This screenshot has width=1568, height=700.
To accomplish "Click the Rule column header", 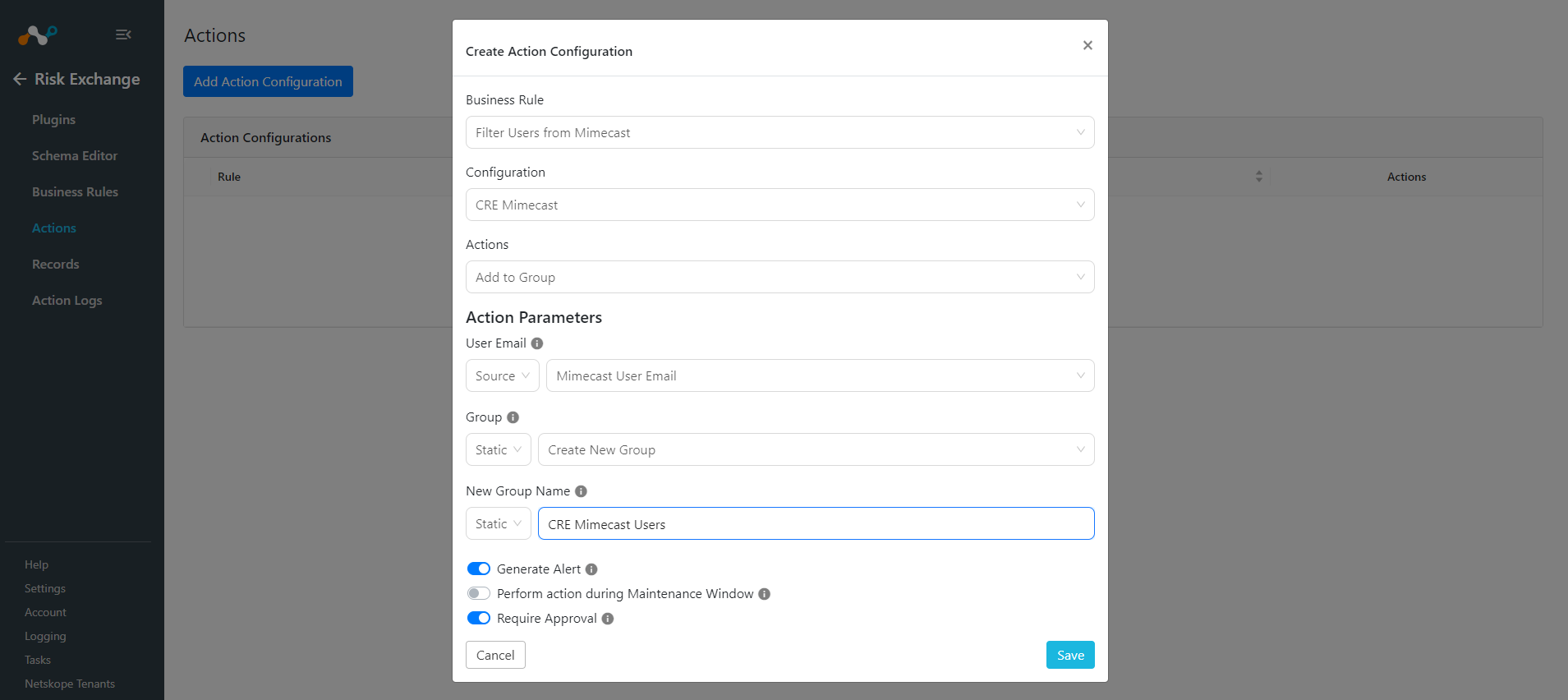I will tap(229, 177).
